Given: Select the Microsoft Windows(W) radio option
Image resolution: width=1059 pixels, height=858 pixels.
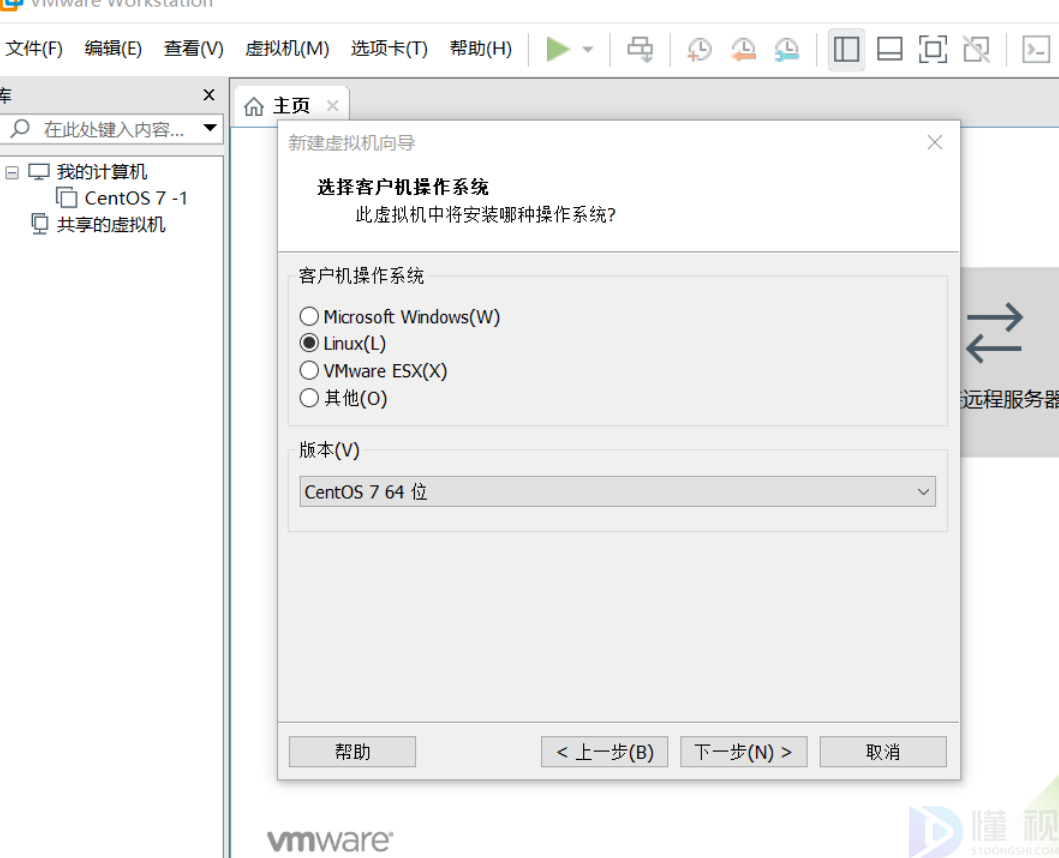Looking at the screenshot, I should click(310, 317).
